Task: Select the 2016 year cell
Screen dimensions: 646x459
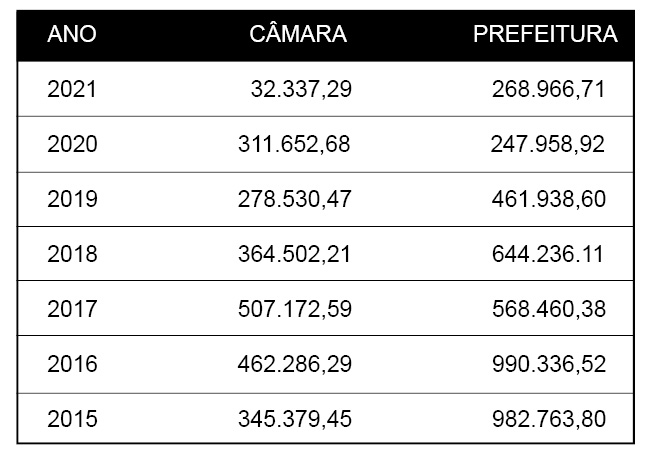Action: (72, 364)
